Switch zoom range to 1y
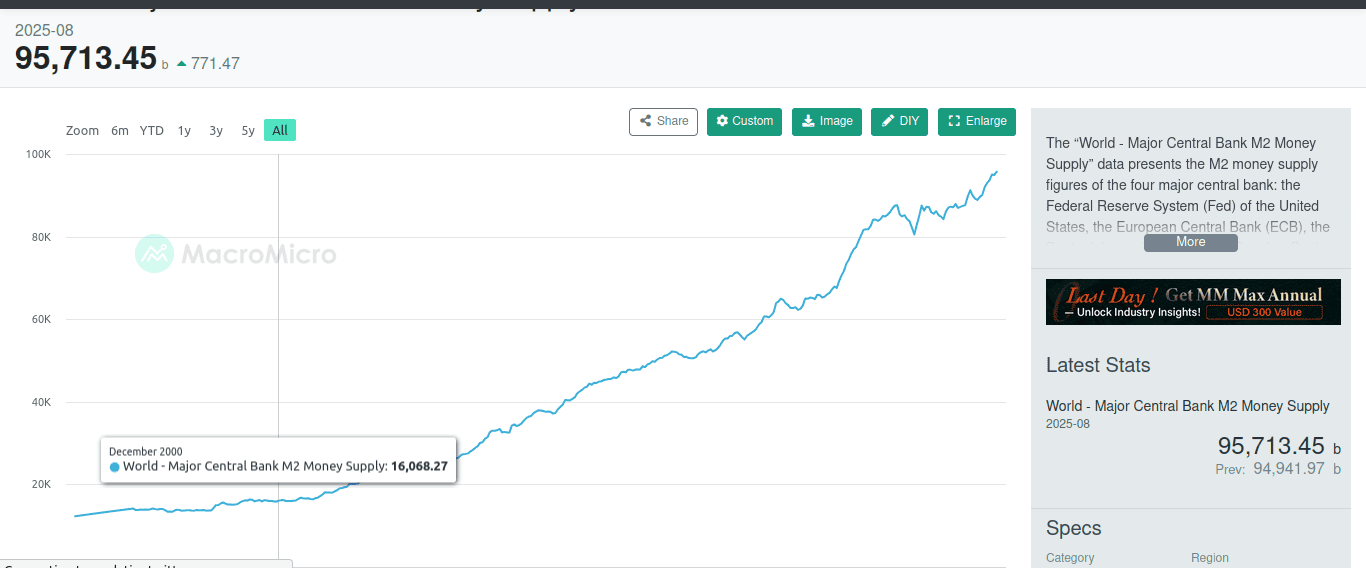Viewport: 1366px width, 568px height. [x=184, y=131]
